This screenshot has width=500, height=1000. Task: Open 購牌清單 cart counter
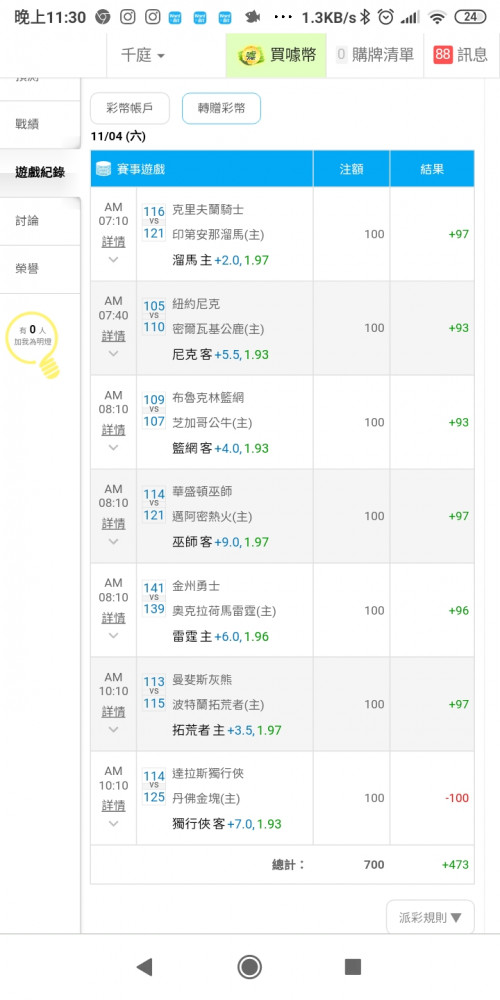click(x=375, y=55)
